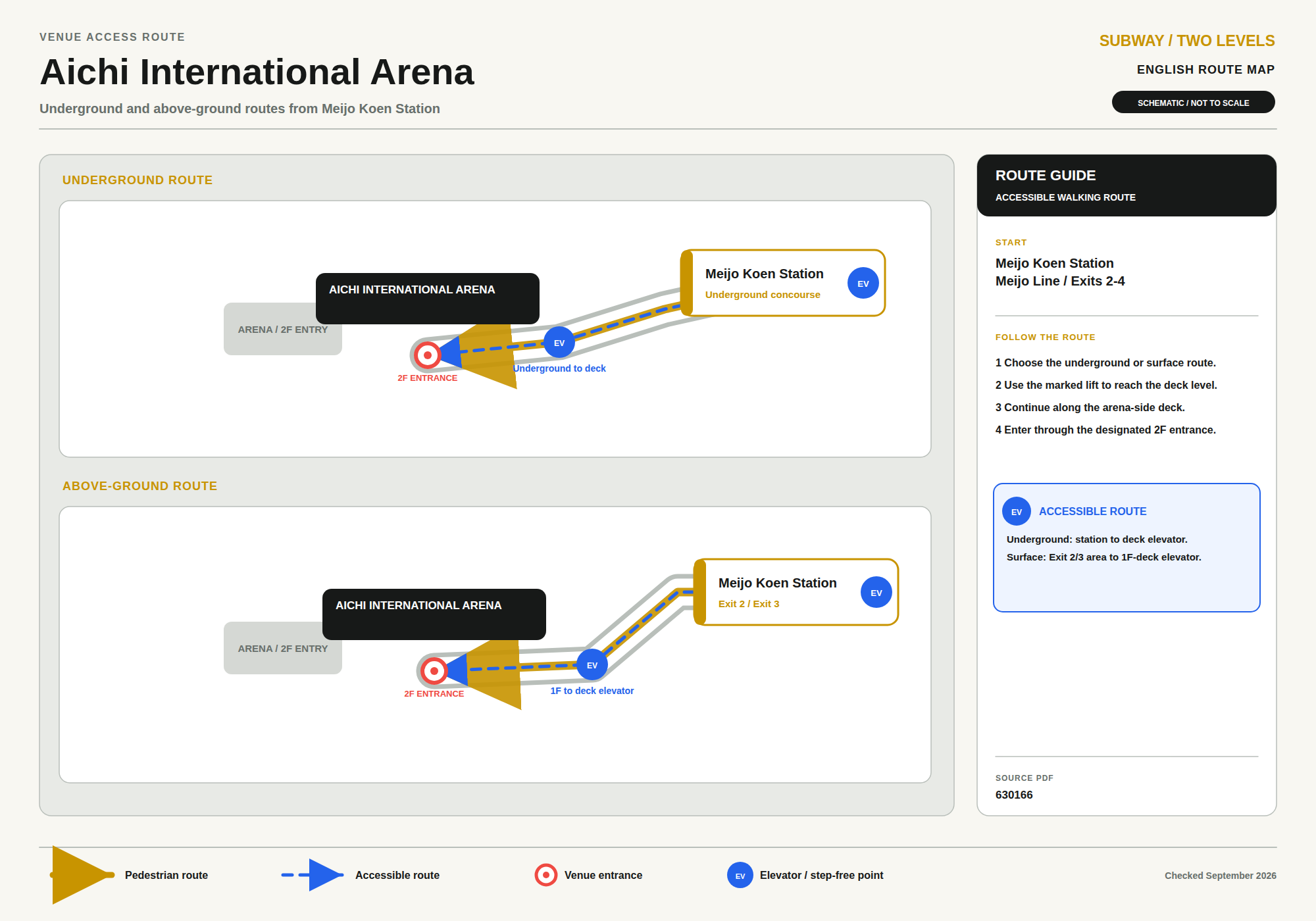Click the black Aichi International Arena box in the above-ground map
The width and height of the screenshot is (1316, 921).
[434, 614]
